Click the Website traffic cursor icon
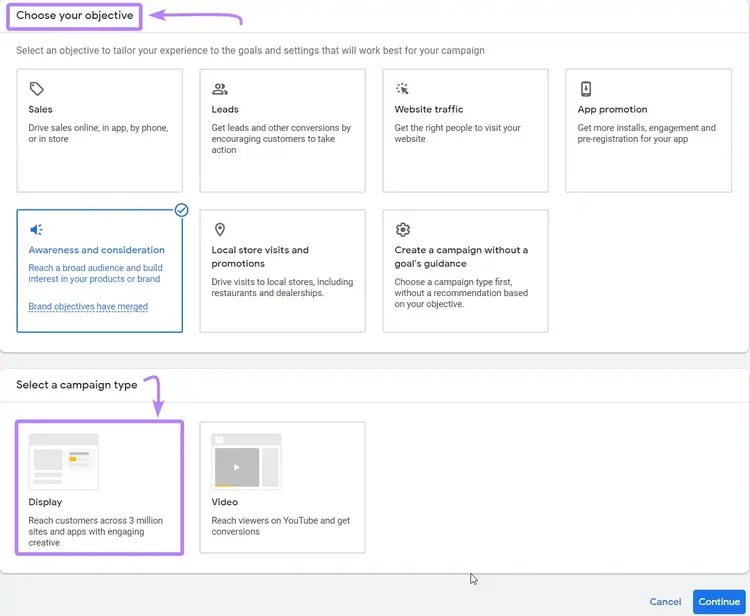 (x=402, y=88)
